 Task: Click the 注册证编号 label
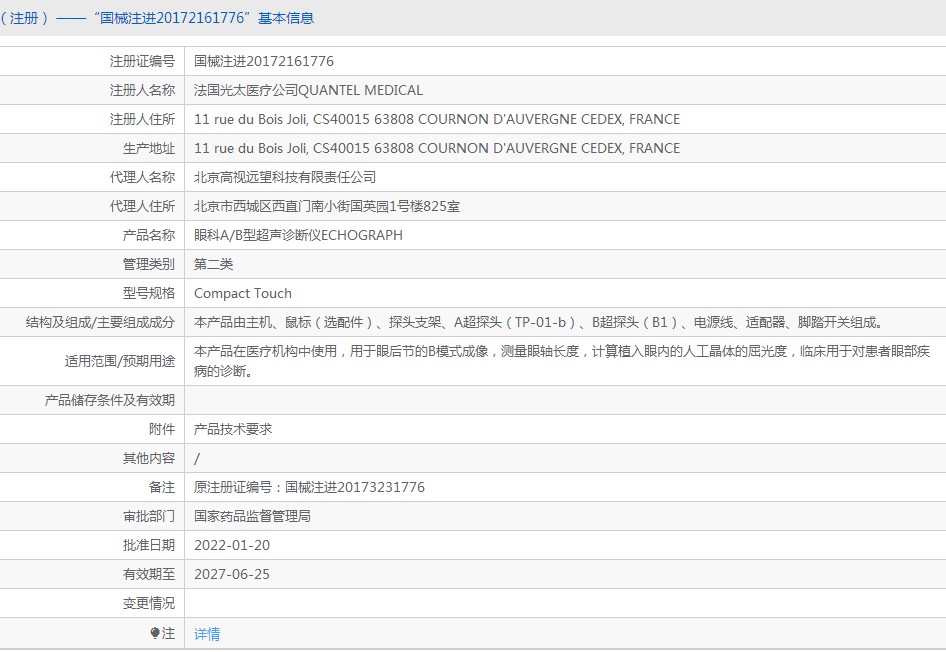pos(142,62)
